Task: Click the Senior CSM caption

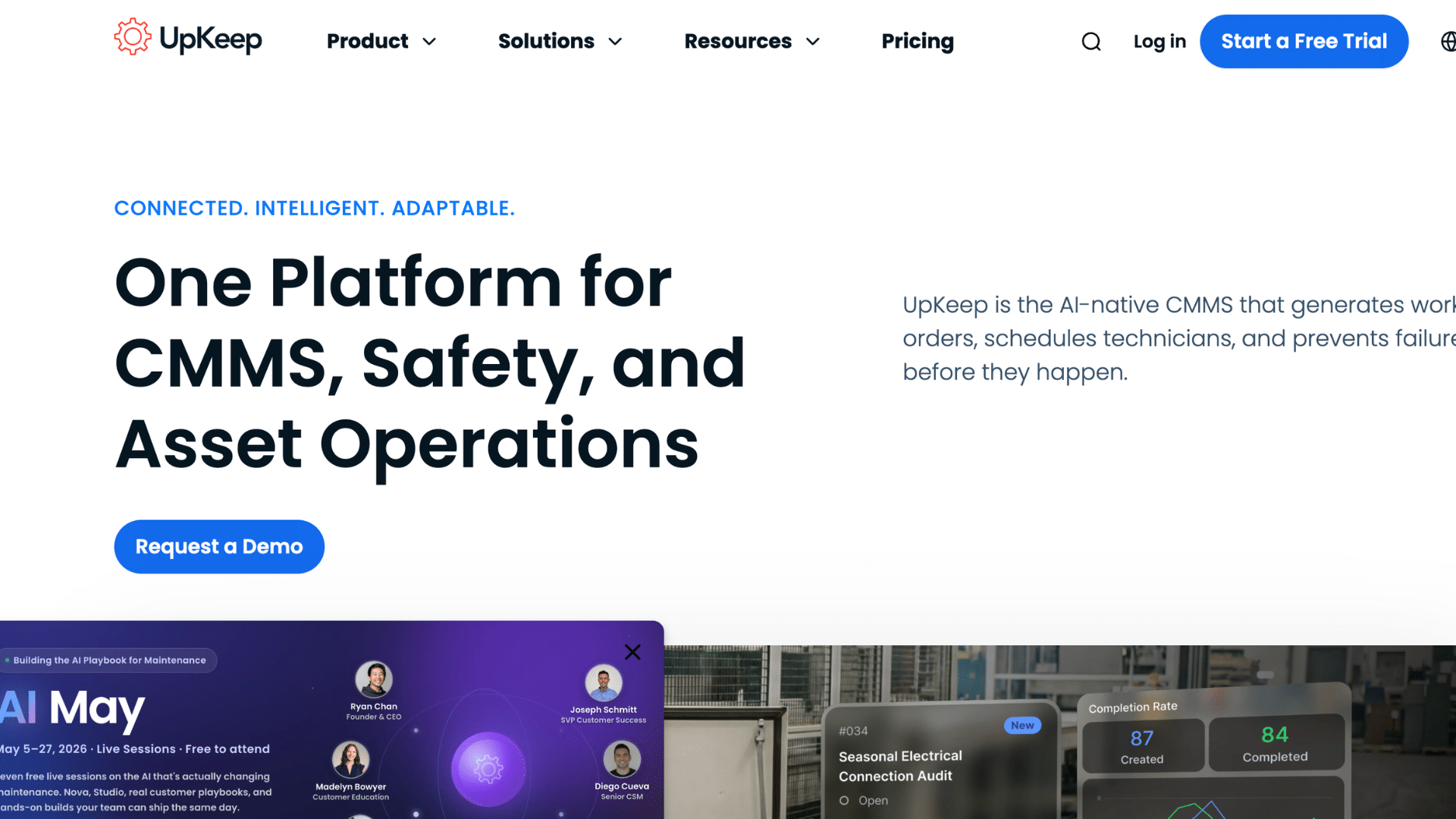Action: click(x=622, y=796)
